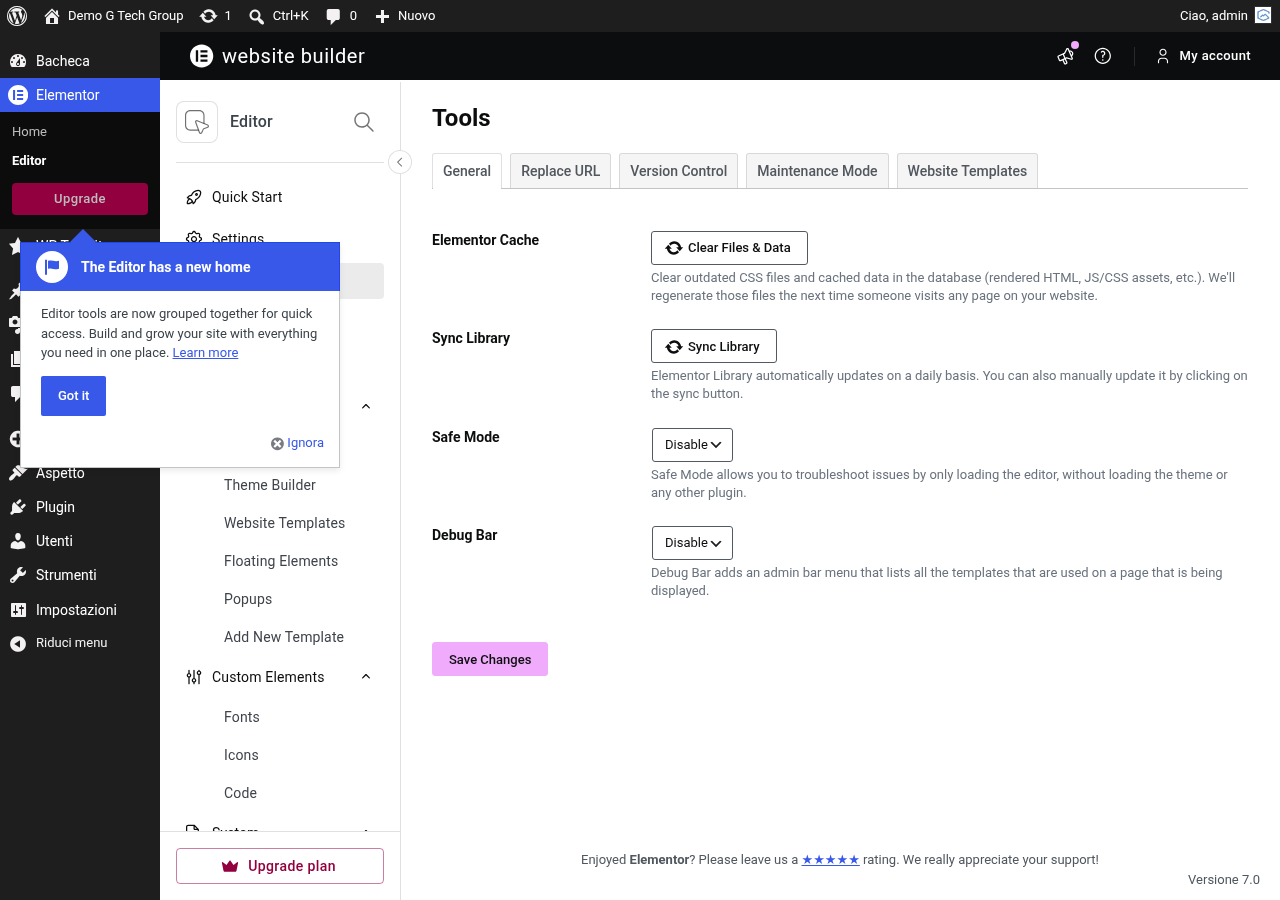The width and height of the screenshot is (1280, 900).
Task: Open the help question mark icon
Action: 1103,56
